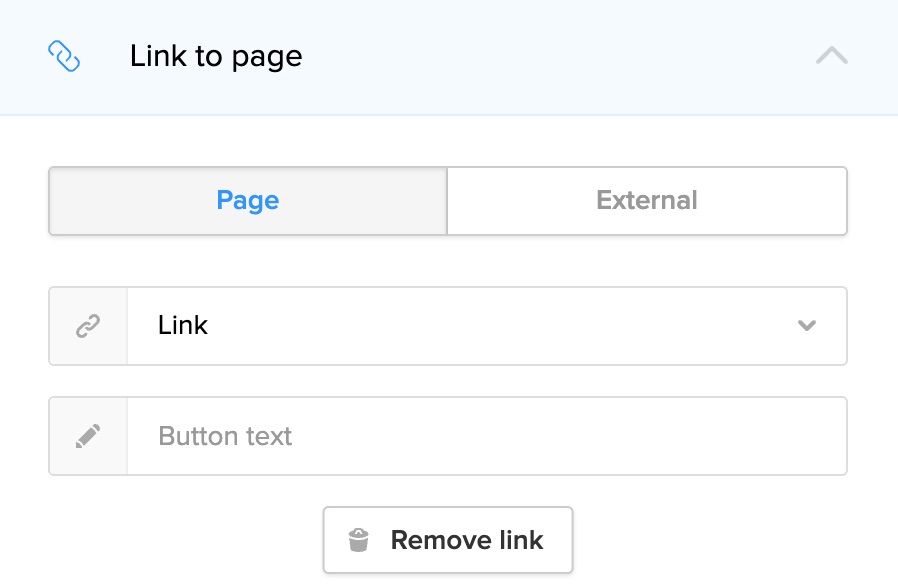This screenshot has height=586, width=898.
Task: Select Page link type option
Action: (247, 201)
